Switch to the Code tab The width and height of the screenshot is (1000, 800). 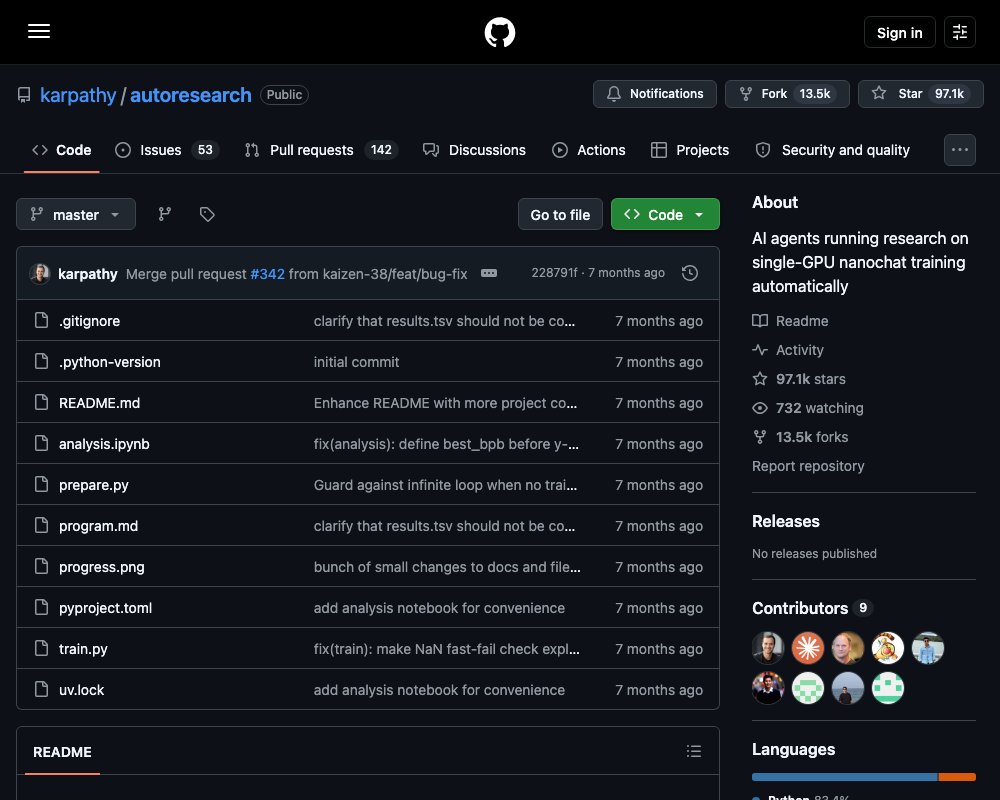62,150
